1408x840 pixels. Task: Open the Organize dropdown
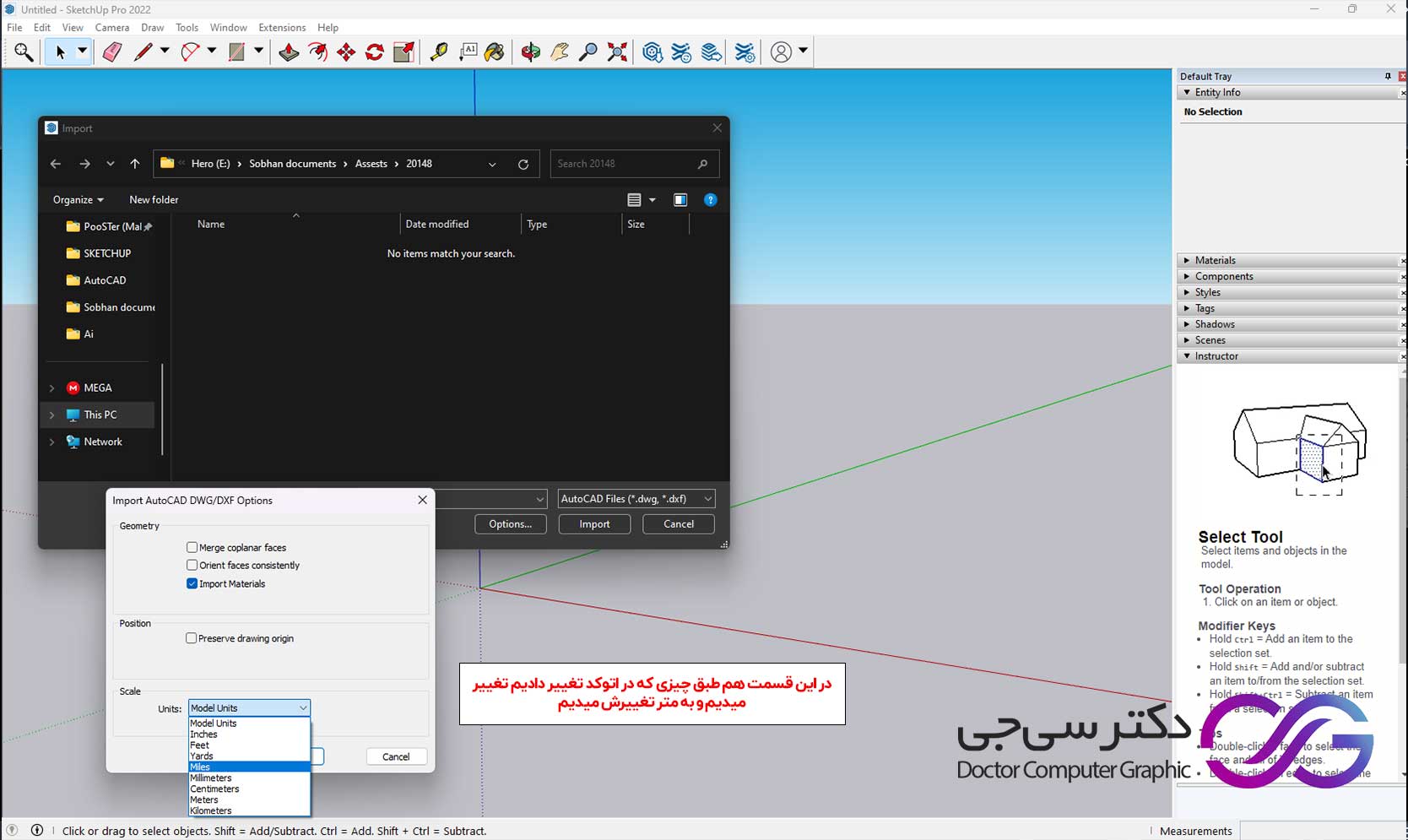coord(78,200)
